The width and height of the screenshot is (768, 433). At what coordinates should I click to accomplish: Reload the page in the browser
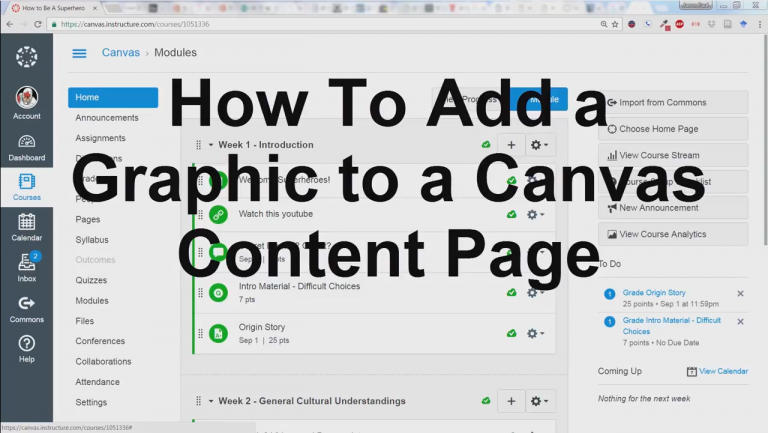38,24
